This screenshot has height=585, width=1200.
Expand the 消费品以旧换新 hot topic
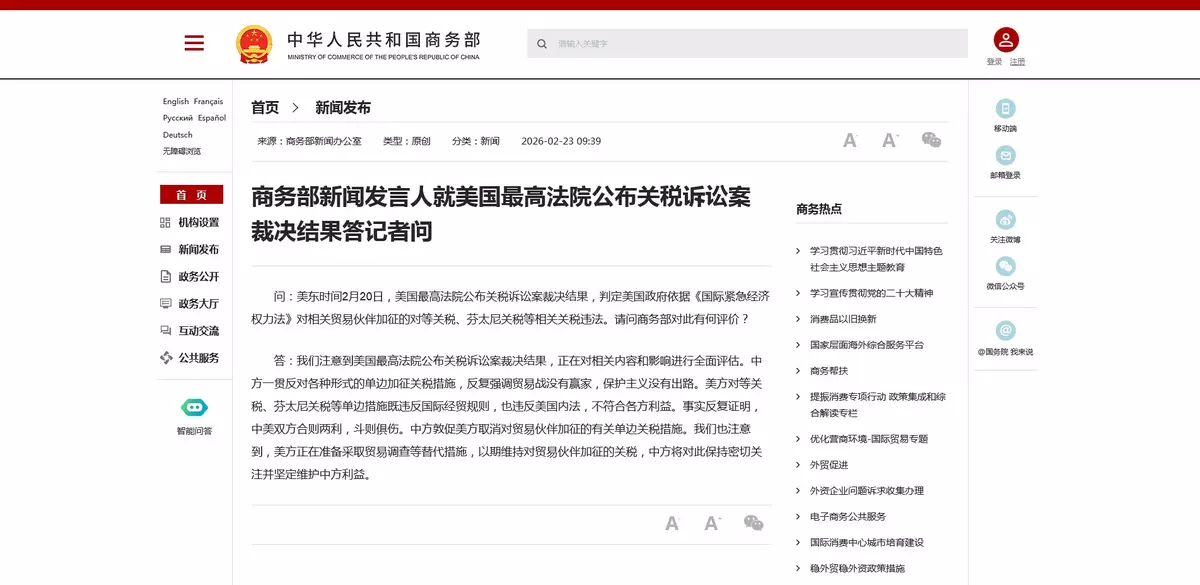tap(842, 319)
